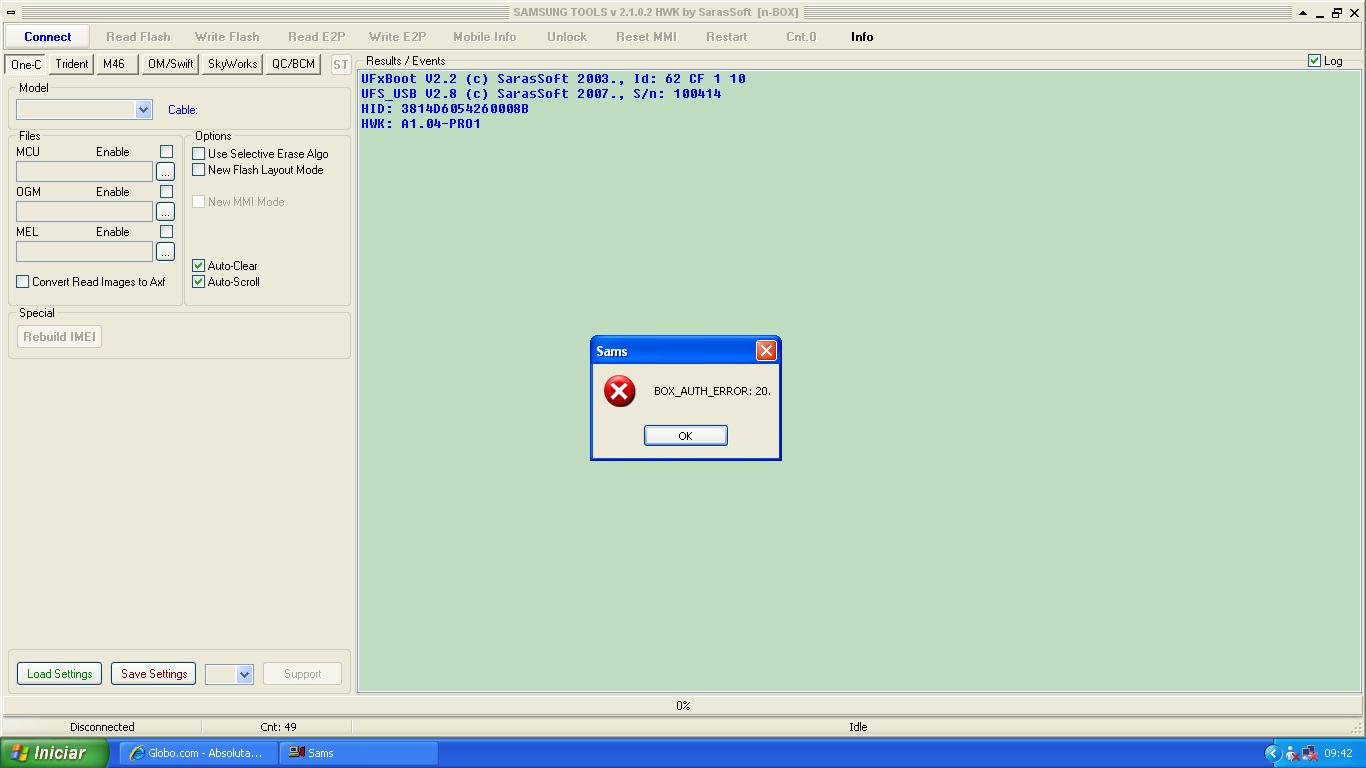Click the 'HID: 3814D6054260008B' log line
Viewport: 1366px width, 768px height.
pos(445,109)
